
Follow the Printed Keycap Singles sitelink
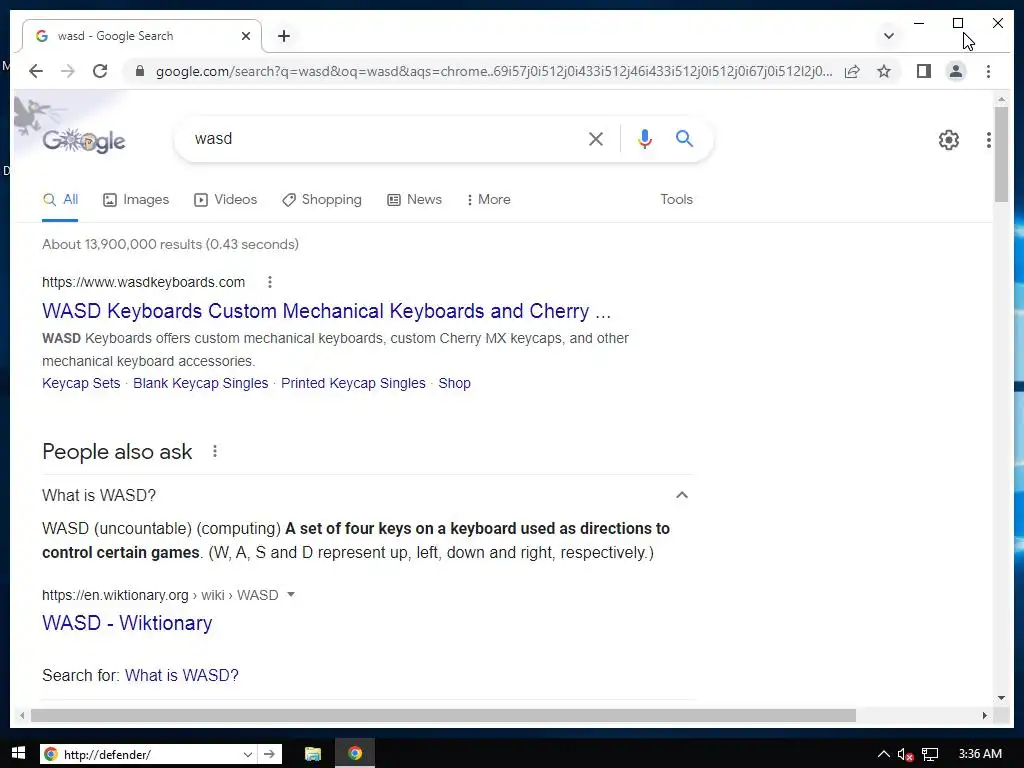(x=353, y=383)
